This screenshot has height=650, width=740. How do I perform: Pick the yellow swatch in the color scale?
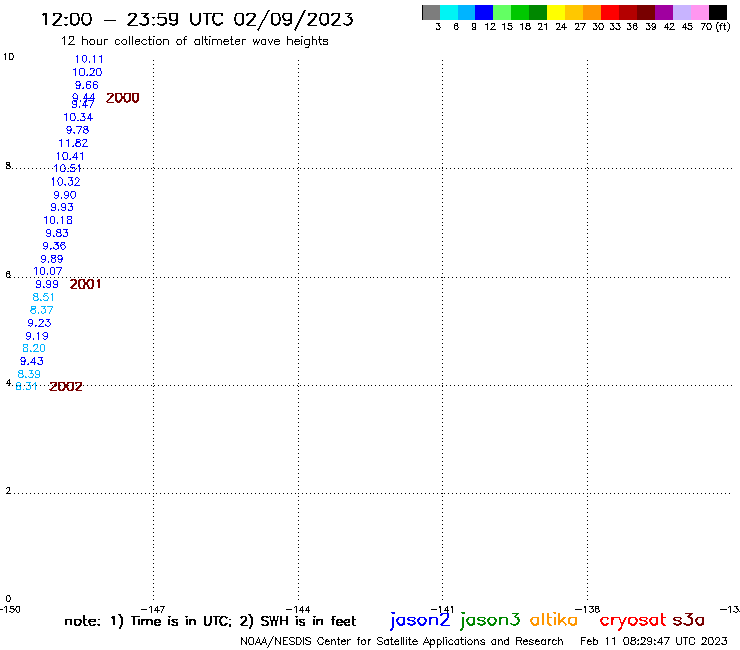click(x=556, y=12)
